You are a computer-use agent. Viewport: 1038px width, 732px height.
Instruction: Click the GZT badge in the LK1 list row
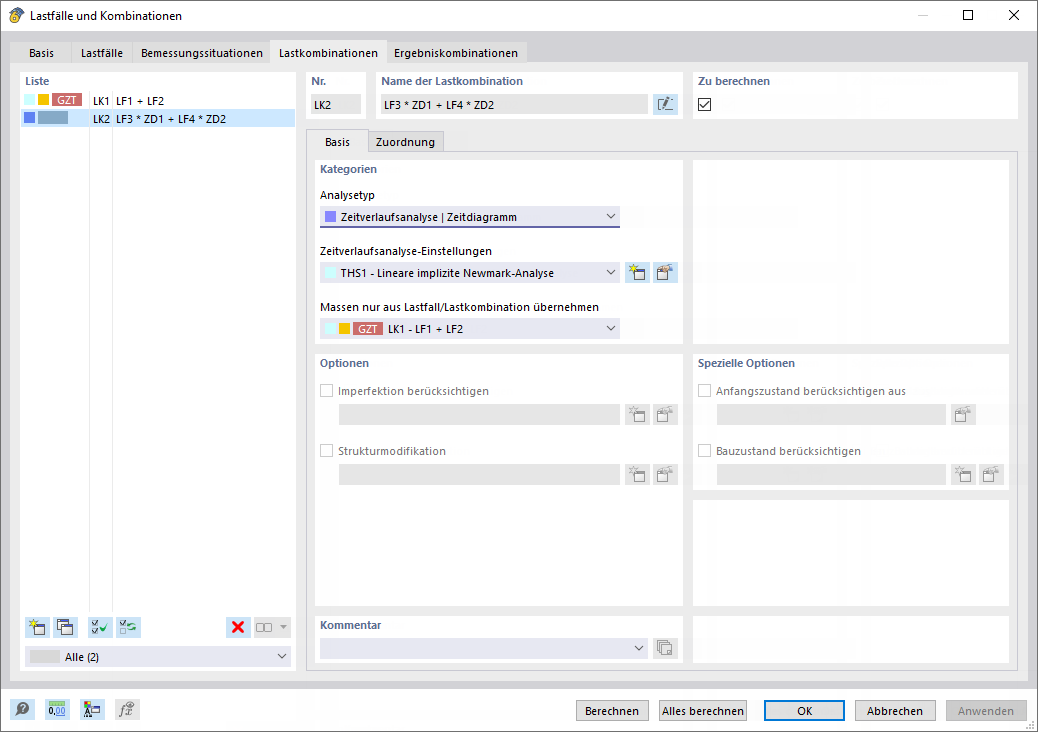coord(67,100)
